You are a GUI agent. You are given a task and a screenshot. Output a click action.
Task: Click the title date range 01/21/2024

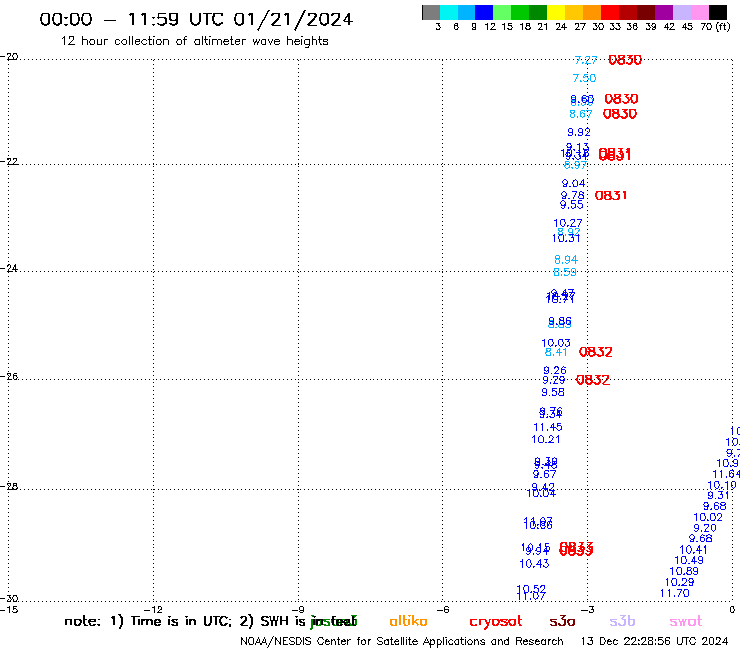coord(293,19)
